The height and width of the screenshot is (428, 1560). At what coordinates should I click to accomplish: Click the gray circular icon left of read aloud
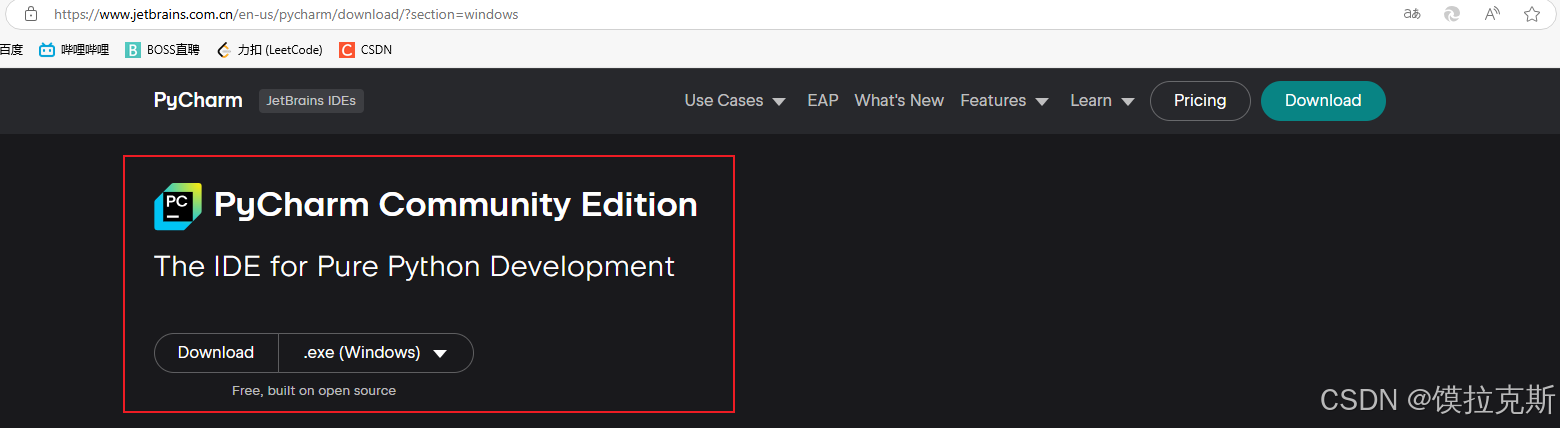tap(1452, 14)
